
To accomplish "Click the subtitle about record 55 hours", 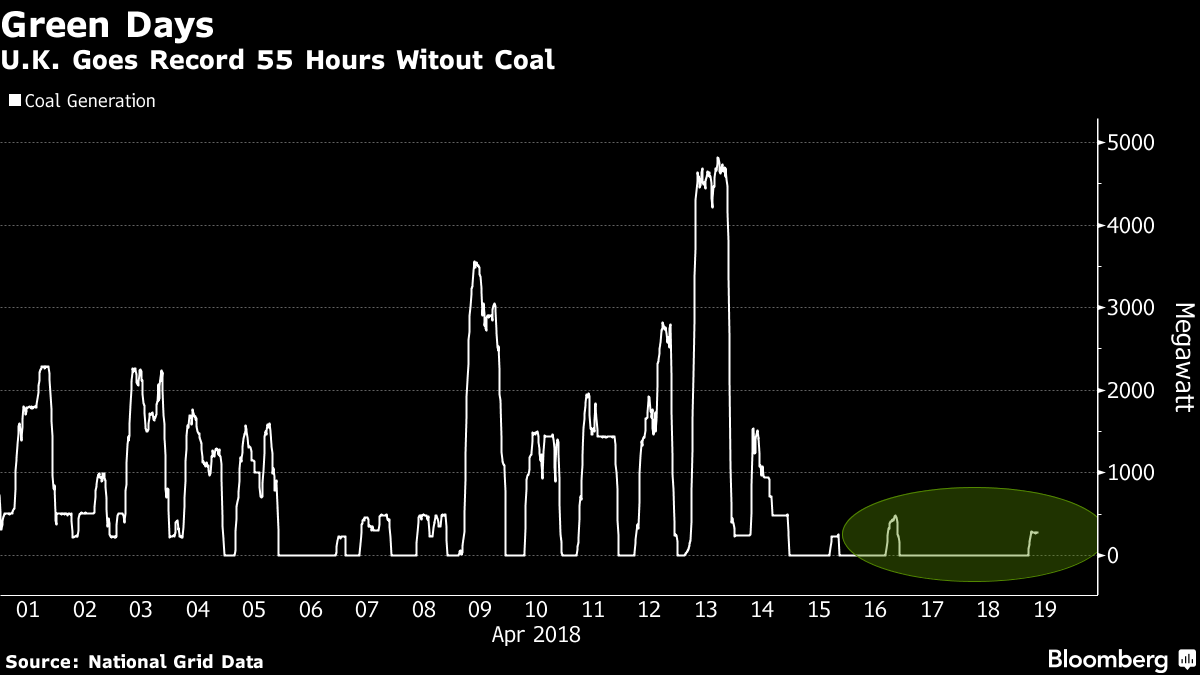I will tap(278, 60).
